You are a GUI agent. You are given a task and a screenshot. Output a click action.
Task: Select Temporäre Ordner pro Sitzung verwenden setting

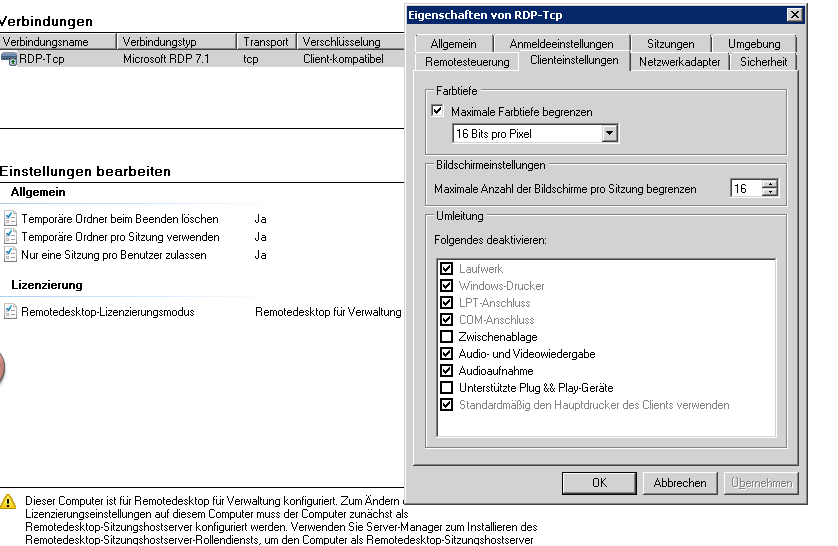pos(120,237)
